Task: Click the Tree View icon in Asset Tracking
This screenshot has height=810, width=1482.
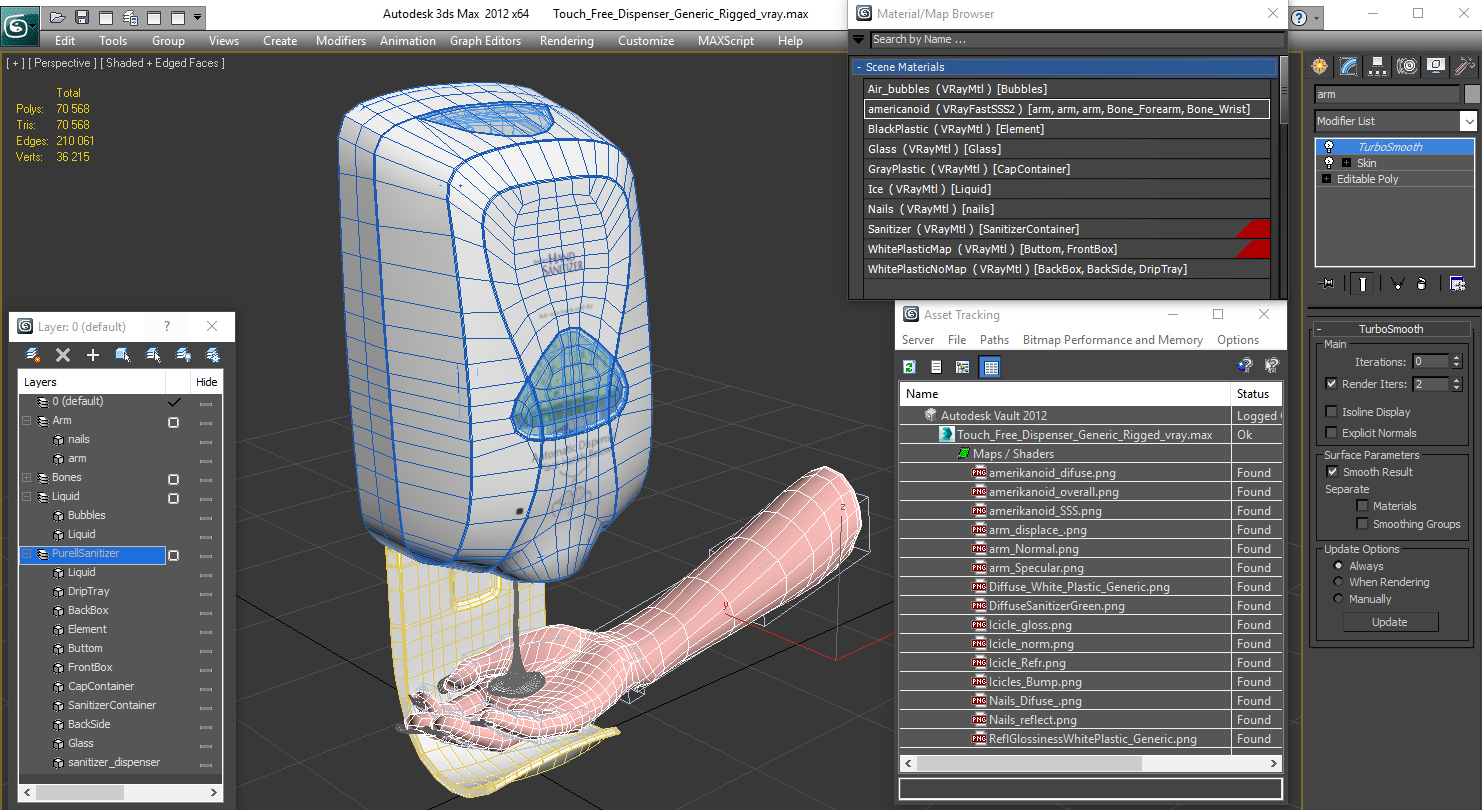Action: (963, 367)
